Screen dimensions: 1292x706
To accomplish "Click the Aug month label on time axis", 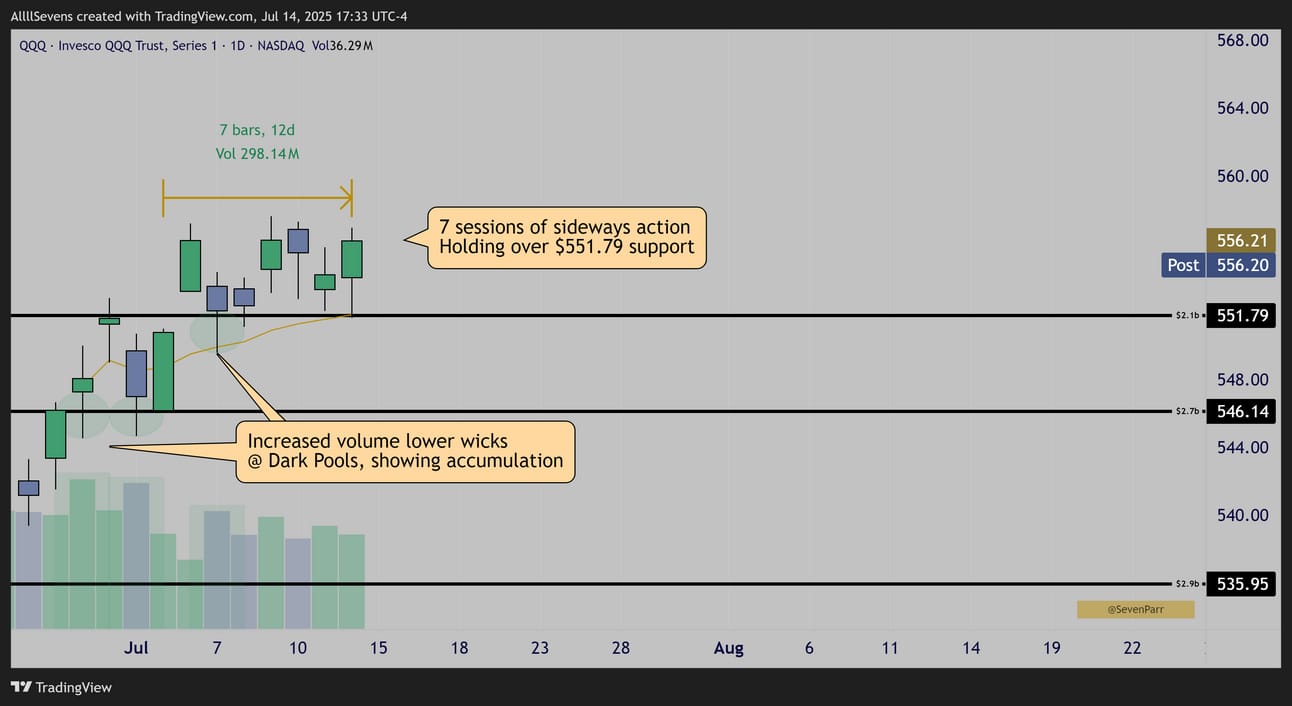I will pyautogui.click(x=729, y=648).
